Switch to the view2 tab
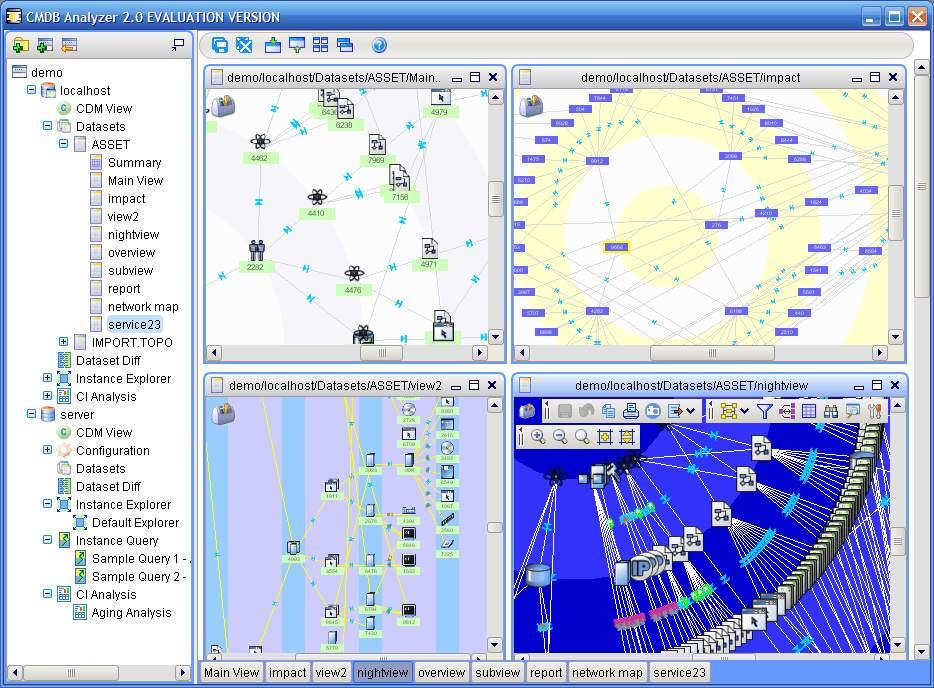Image resolution: width=934 pixels, height=688 pixels. click(x=331, y=673)
